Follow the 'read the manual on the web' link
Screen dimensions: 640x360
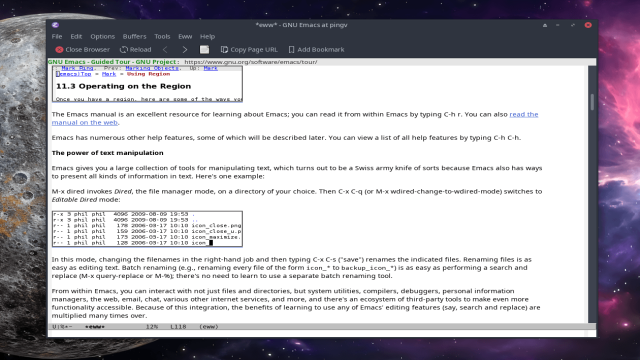click(x=524, y=114)
